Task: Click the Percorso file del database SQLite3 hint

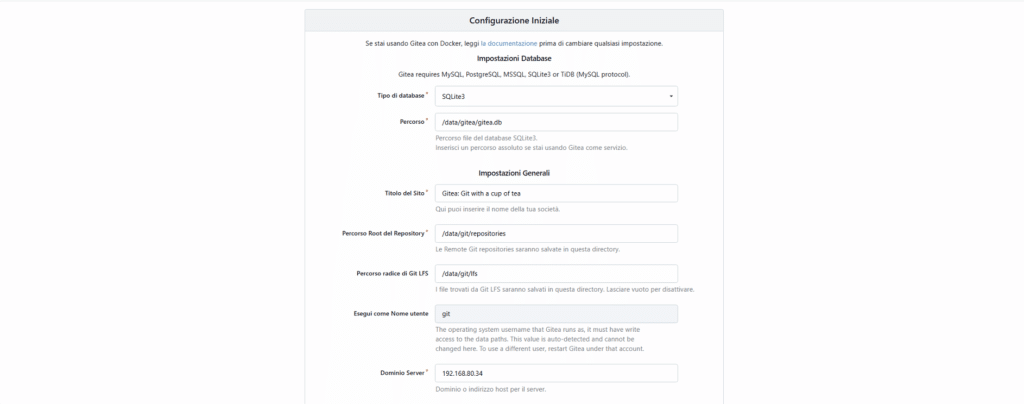Action: pos(486,138)
